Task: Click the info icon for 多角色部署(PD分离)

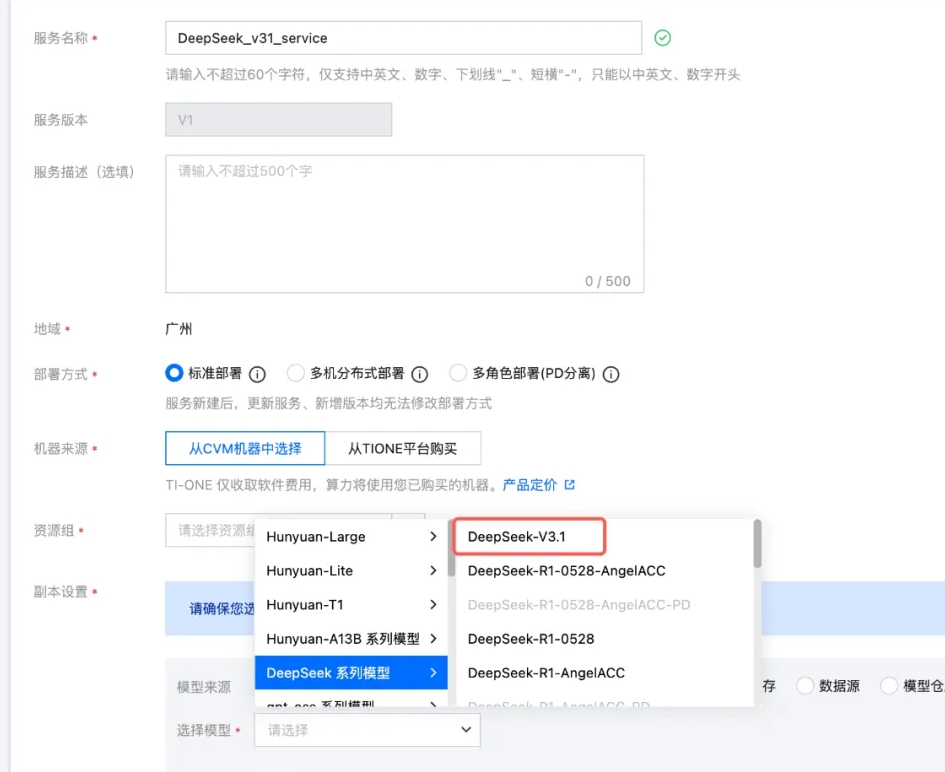Action: click(609, 374)
